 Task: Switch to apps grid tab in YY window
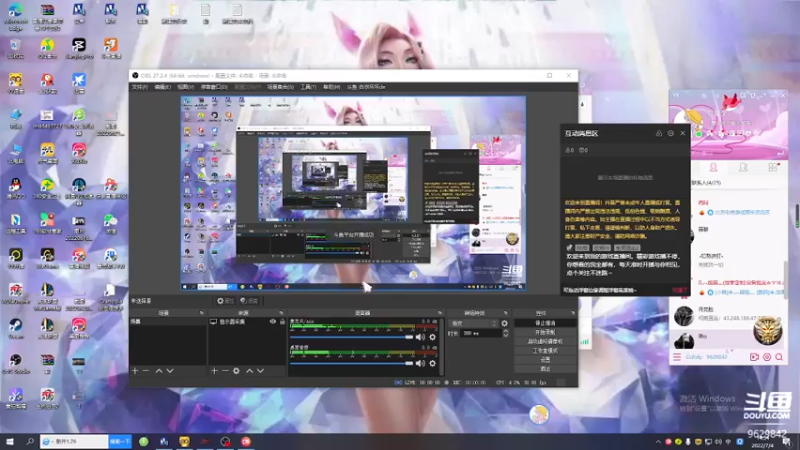pos(772,167)
